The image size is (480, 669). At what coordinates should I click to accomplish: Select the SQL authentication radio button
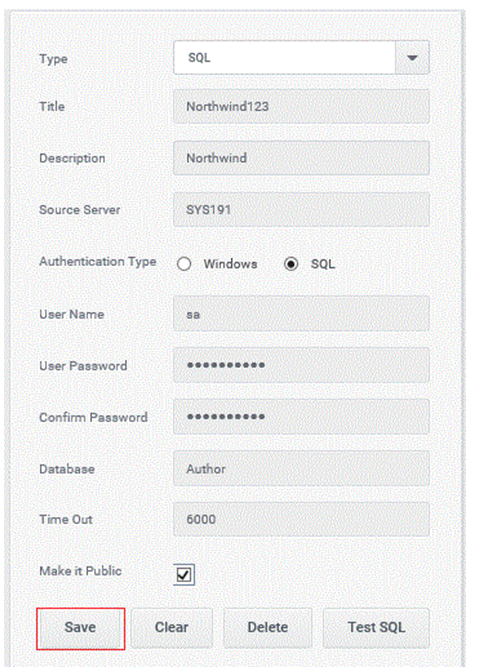tap(291, 264)
